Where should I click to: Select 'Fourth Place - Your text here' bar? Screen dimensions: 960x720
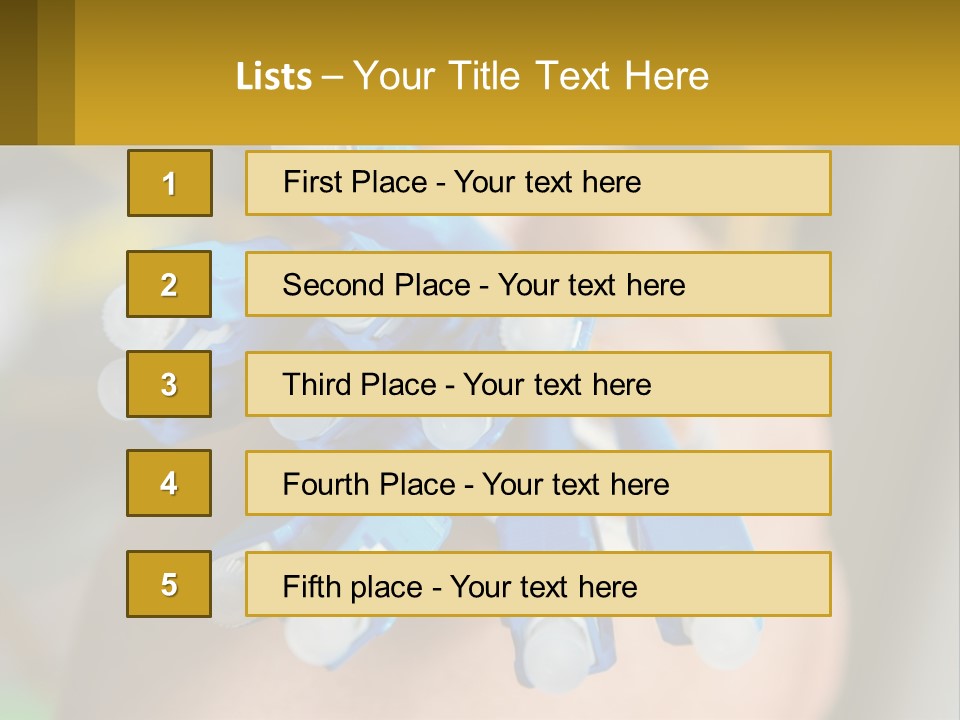(538, 483)
